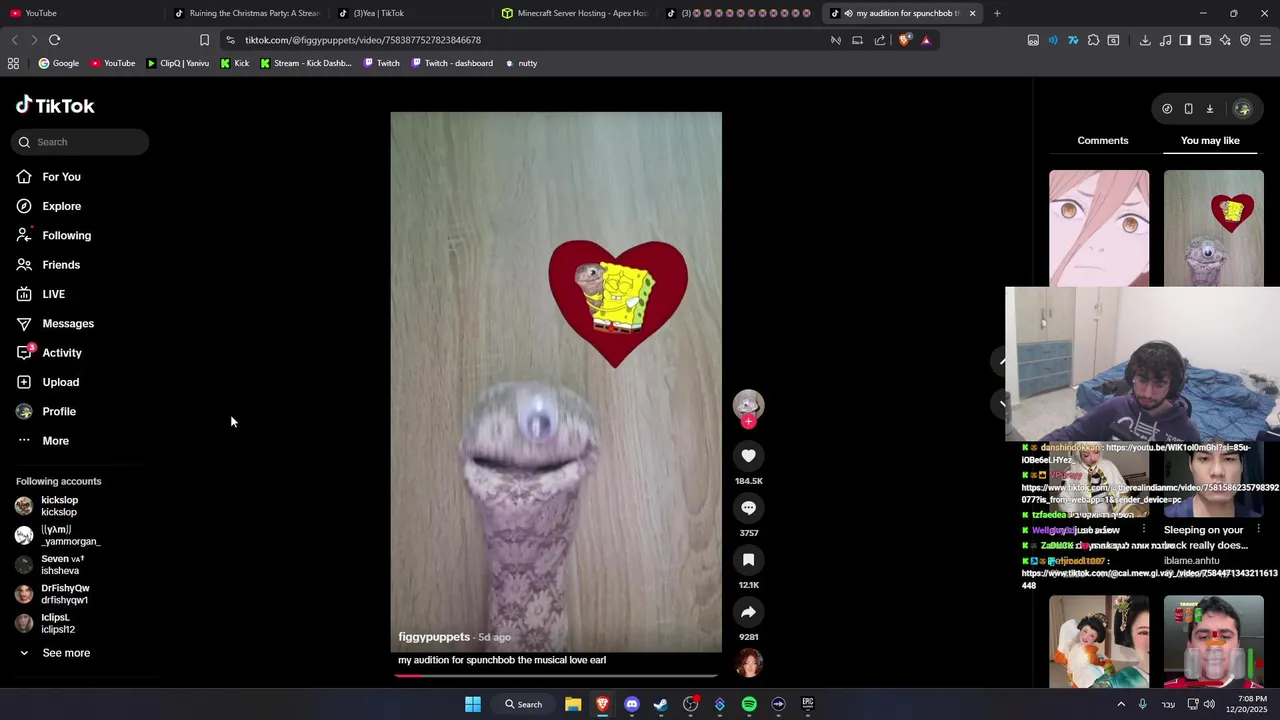Open the Brave Shields icon
Image resolution: width=1280 pixels, height=720 pixels.
point(905,40)
